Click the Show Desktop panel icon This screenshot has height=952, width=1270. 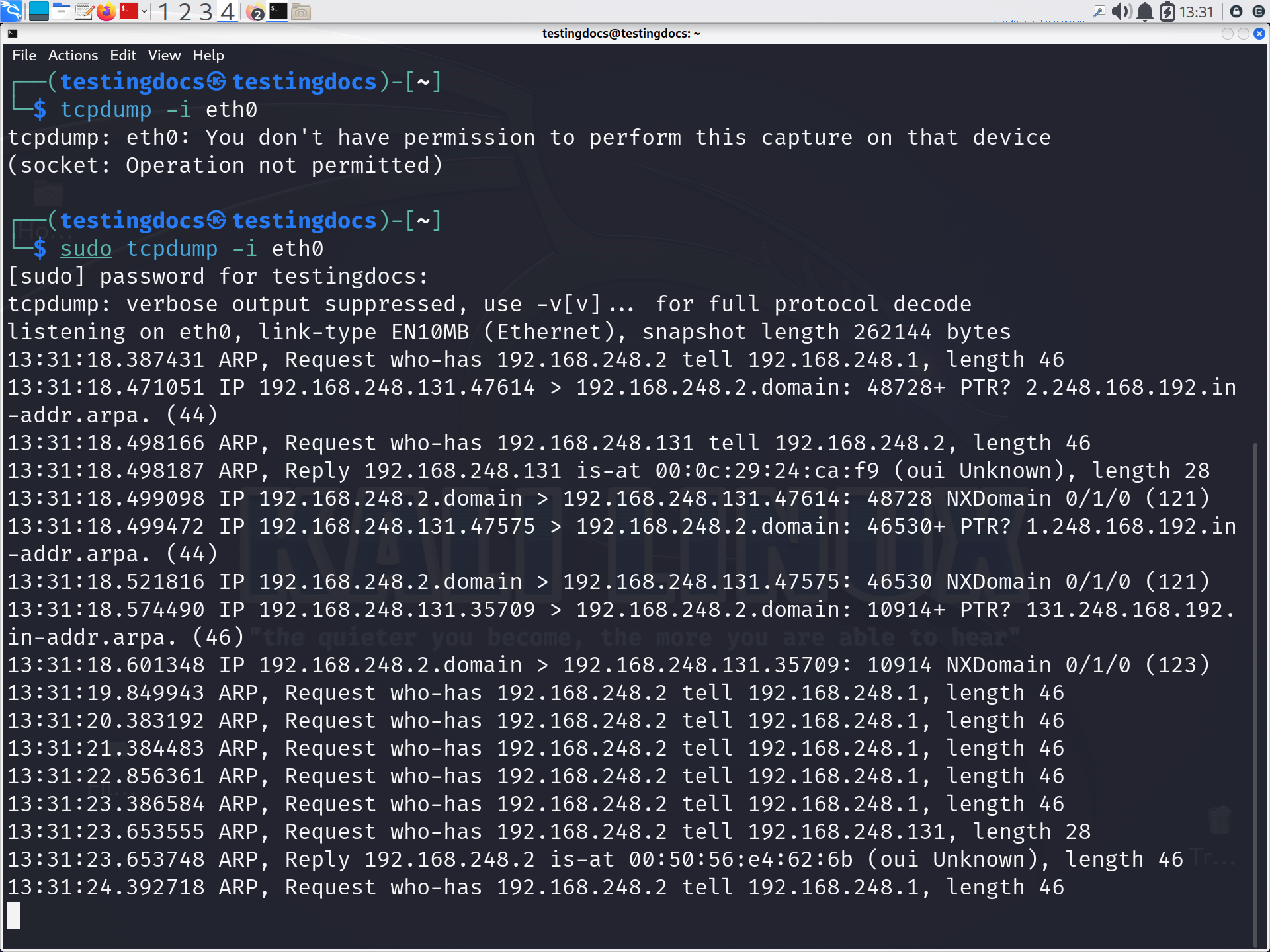tap(39, 11)
